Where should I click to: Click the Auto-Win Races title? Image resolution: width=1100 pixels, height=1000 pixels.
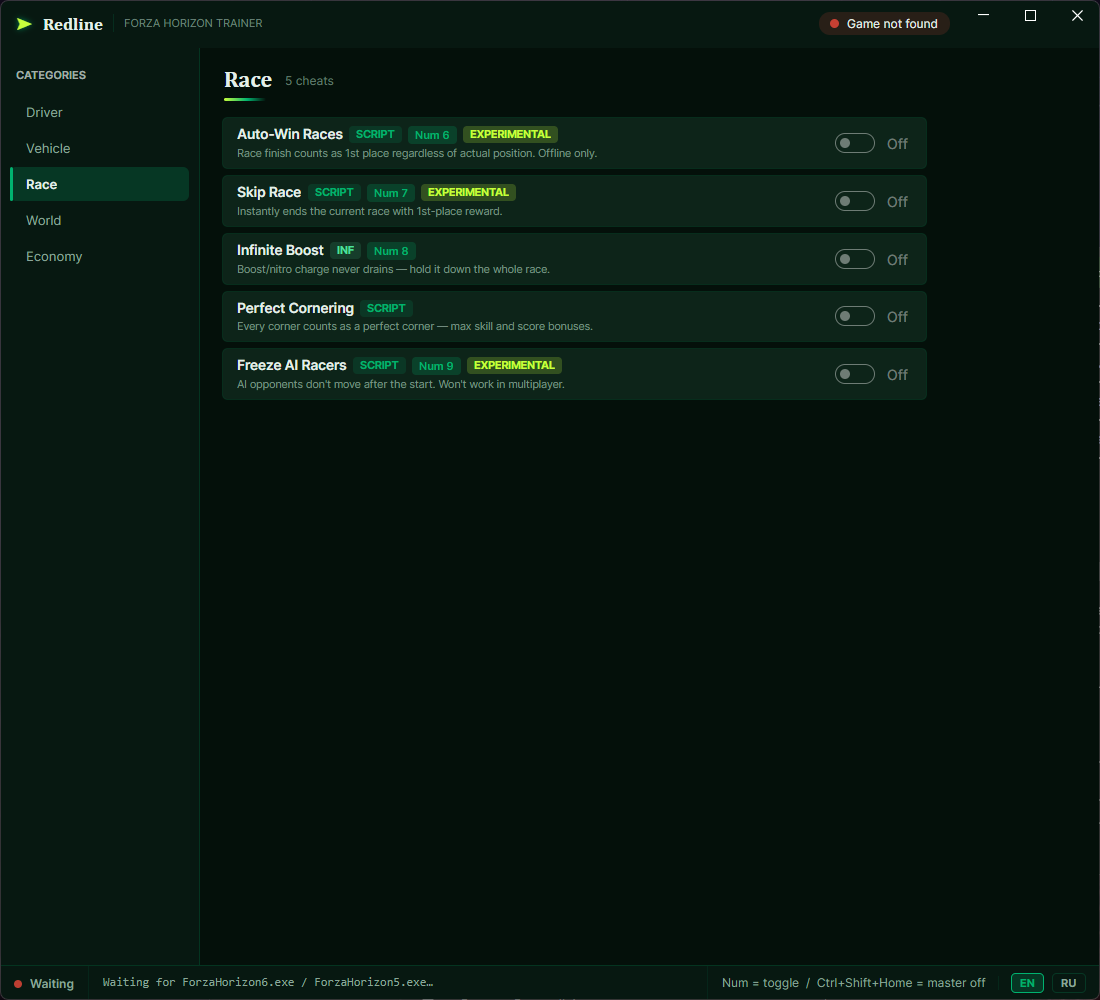point(290,134)
